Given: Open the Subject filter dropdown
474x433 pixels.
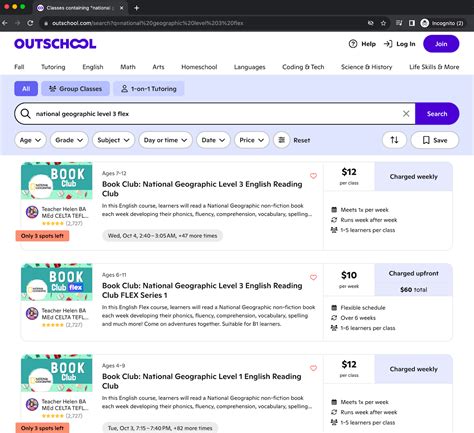Looking at the screenshot, I should [113, 140].
